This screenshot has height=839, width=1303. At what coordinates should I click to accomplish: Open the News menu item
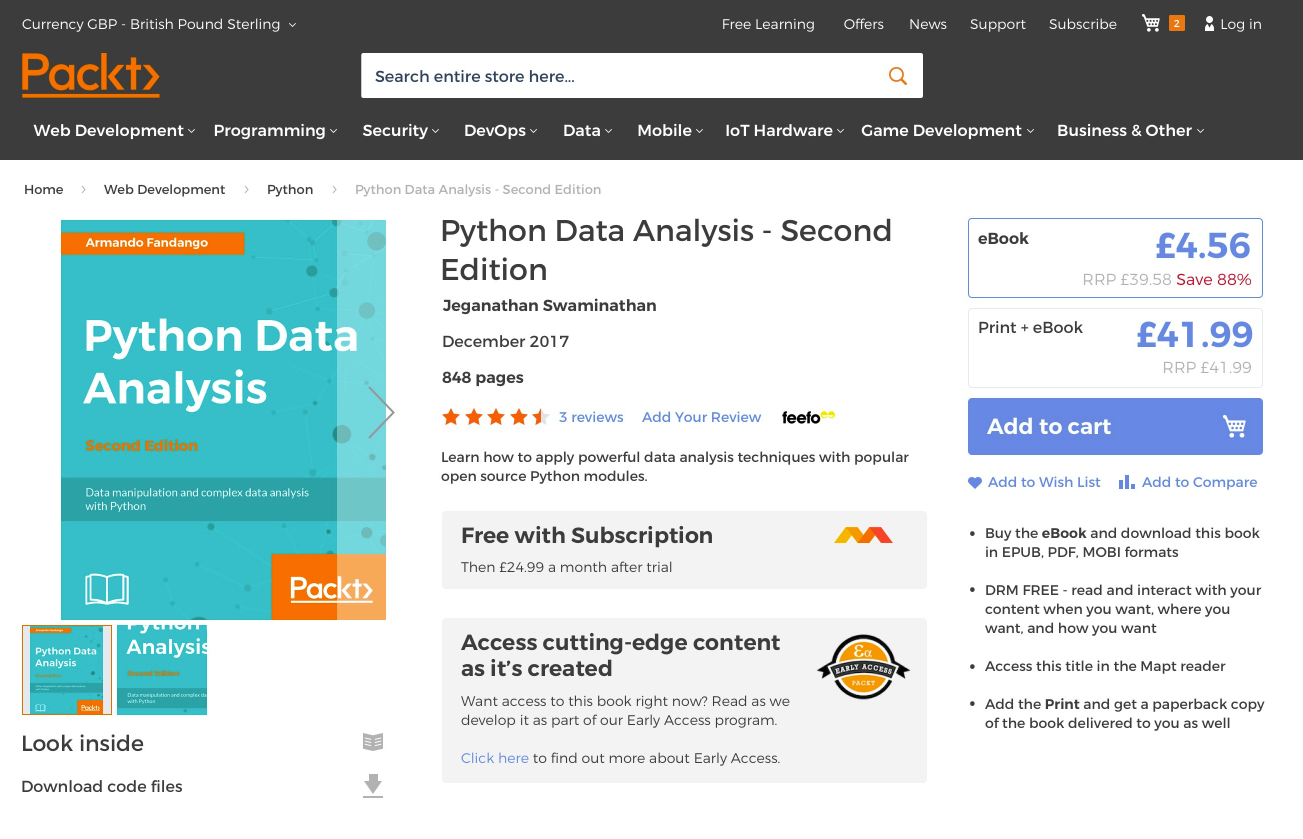click(927, 24)
